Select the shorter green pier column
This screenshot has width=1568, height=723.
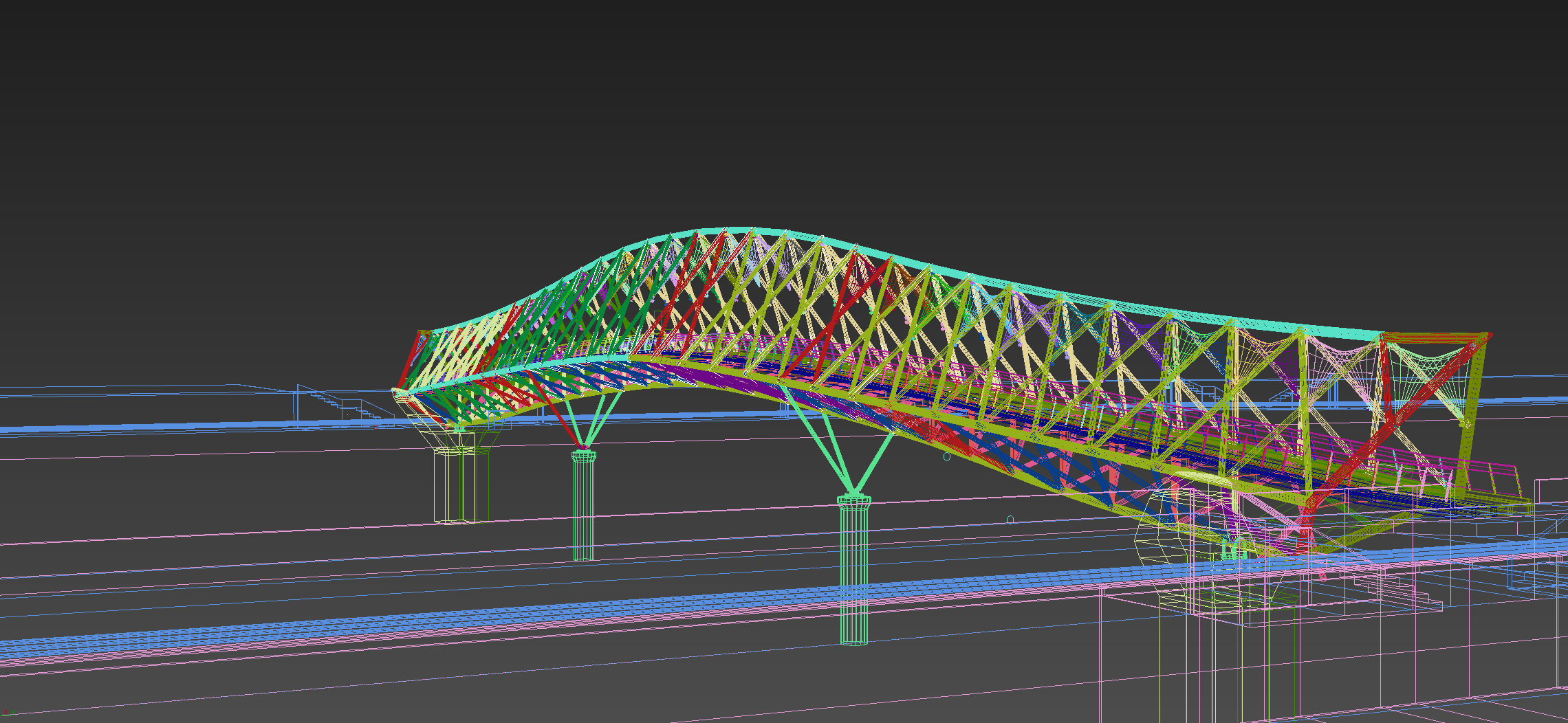click(584, 505)
